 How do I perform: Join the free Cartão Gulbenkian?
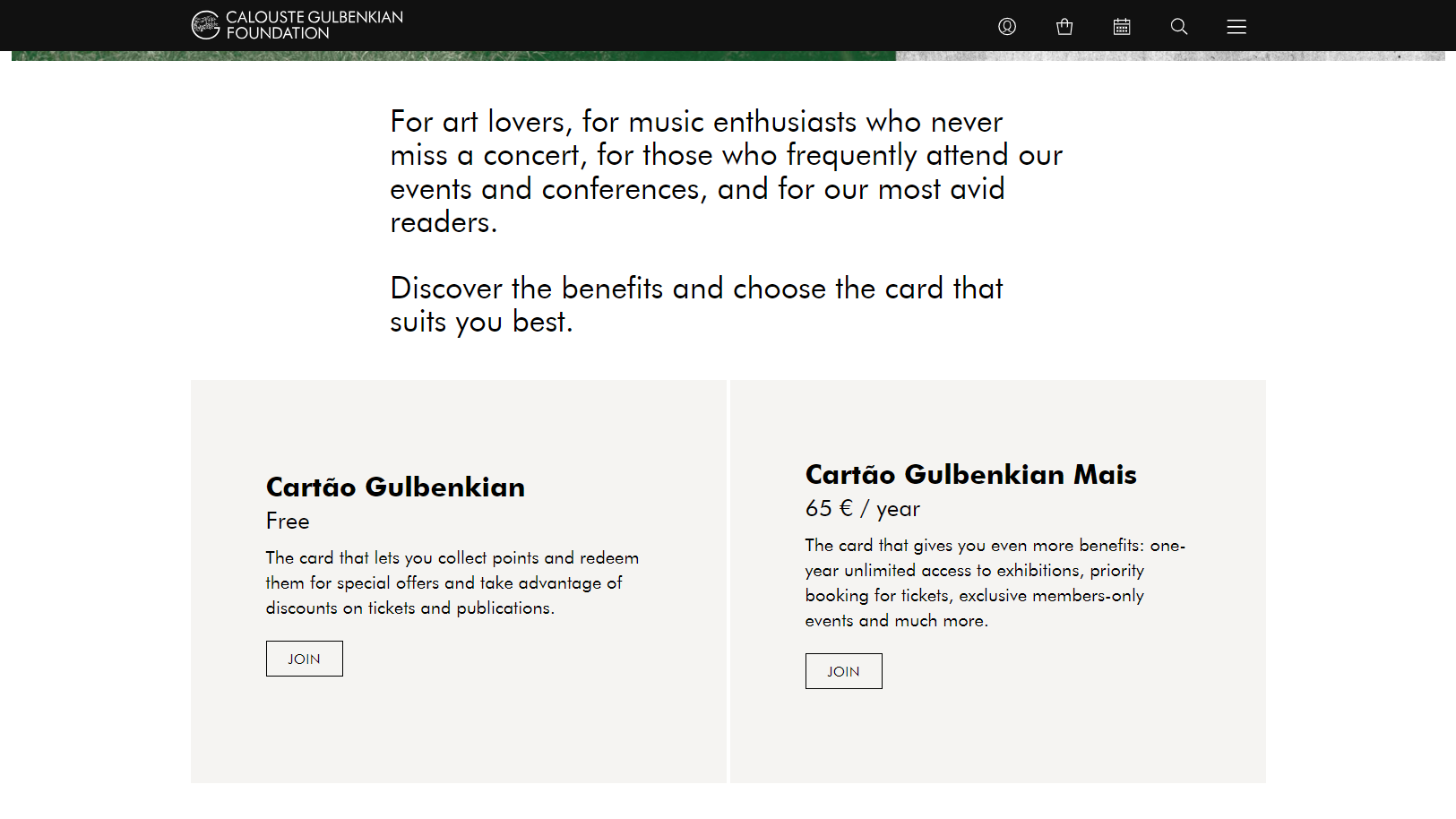point(304,659)
